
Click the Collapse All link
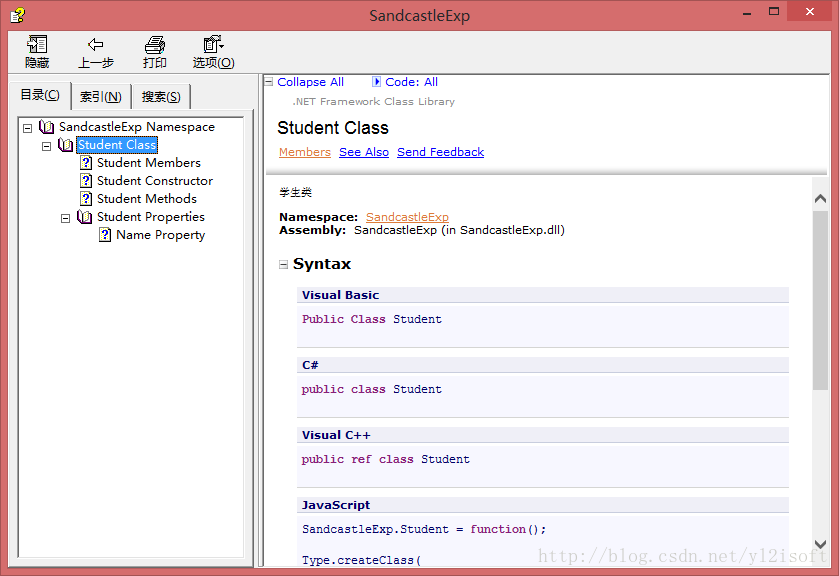tap(310, 82)
